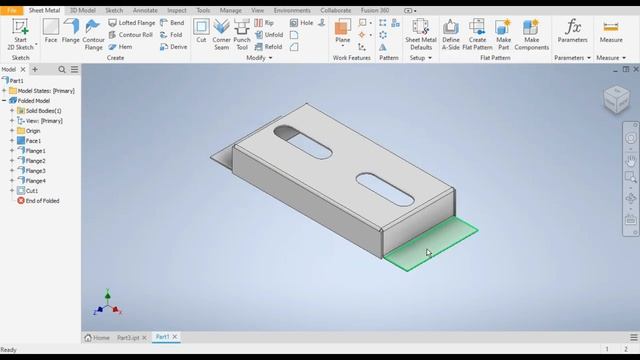The image size is (640, 360).
Task: Switch to the Annotate tab
Action: pyautogui.click(x=145, y=11)
